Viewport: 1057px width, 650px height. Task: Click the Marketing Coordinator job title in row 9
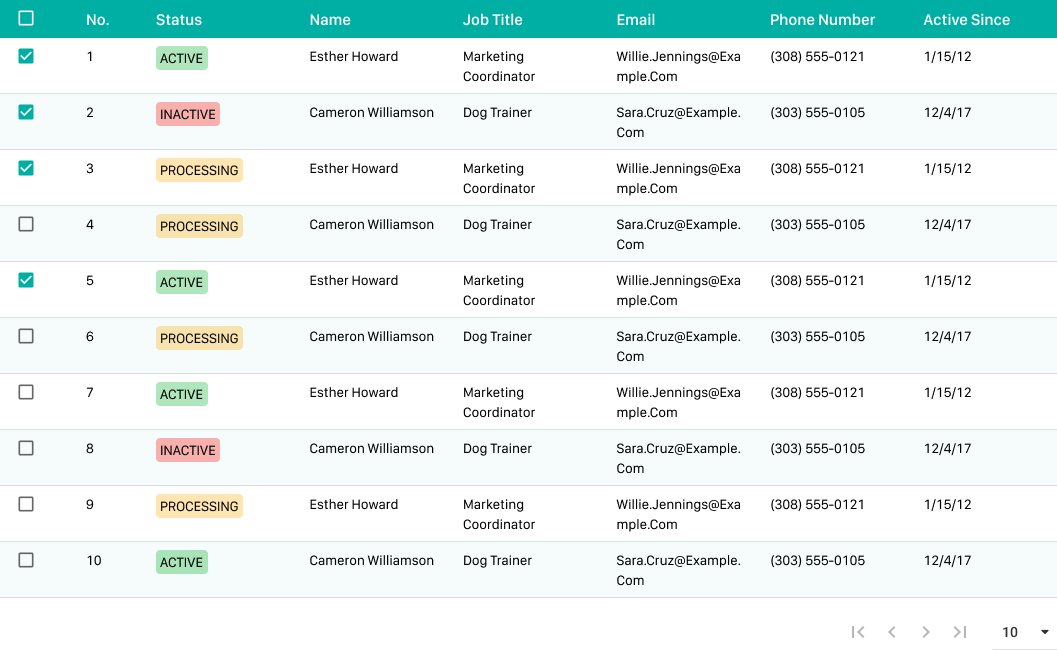coord(499,514)
